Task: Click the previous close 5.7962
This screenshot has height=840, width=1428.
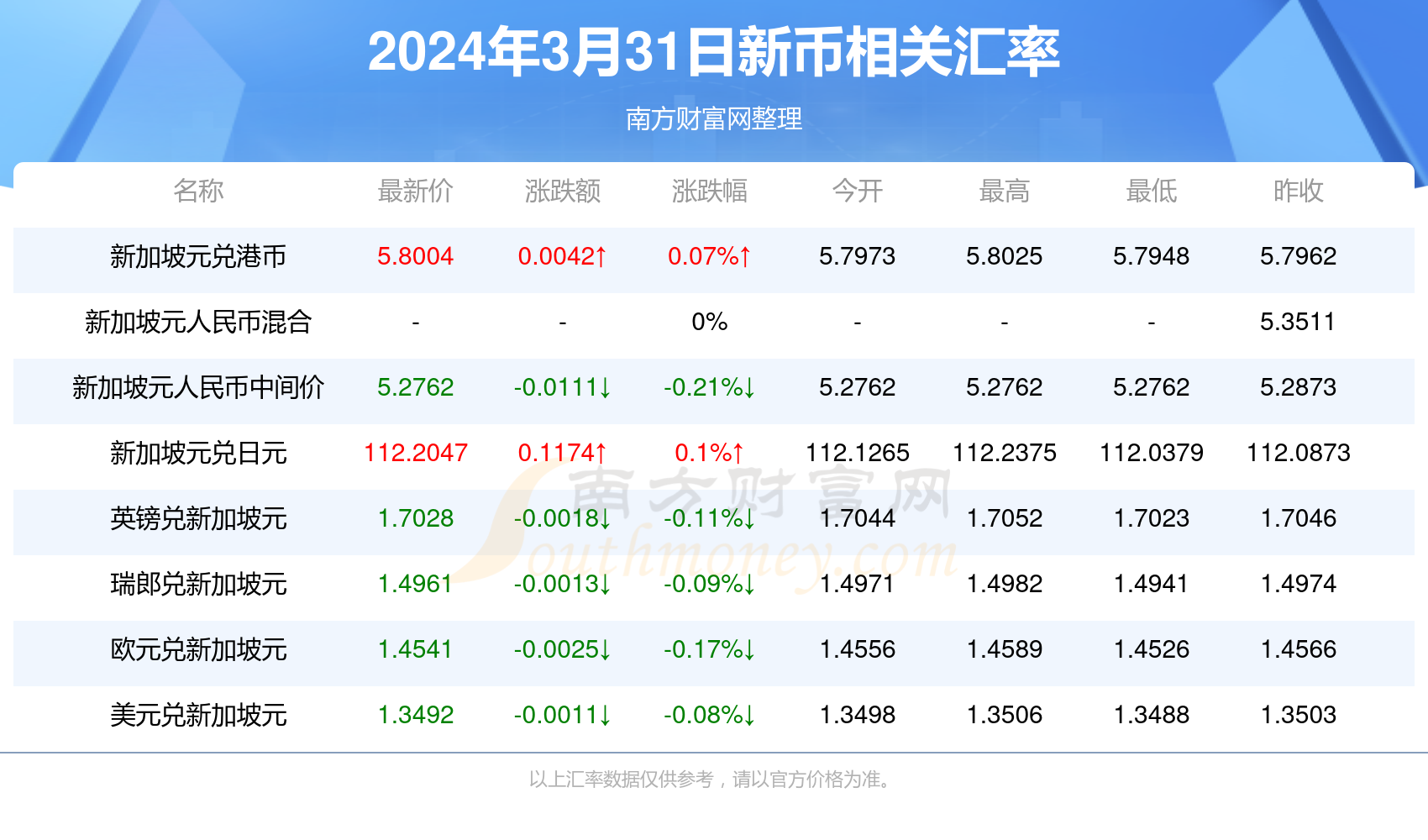Action: coord(1298,256)
